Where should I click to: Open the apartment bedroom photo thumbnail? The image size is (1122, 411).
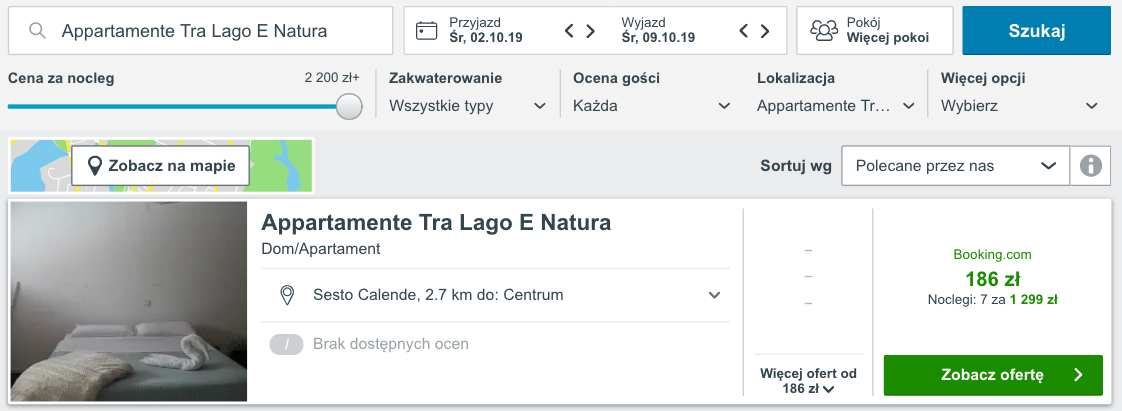pyautogui.click(x=129, y=302)
